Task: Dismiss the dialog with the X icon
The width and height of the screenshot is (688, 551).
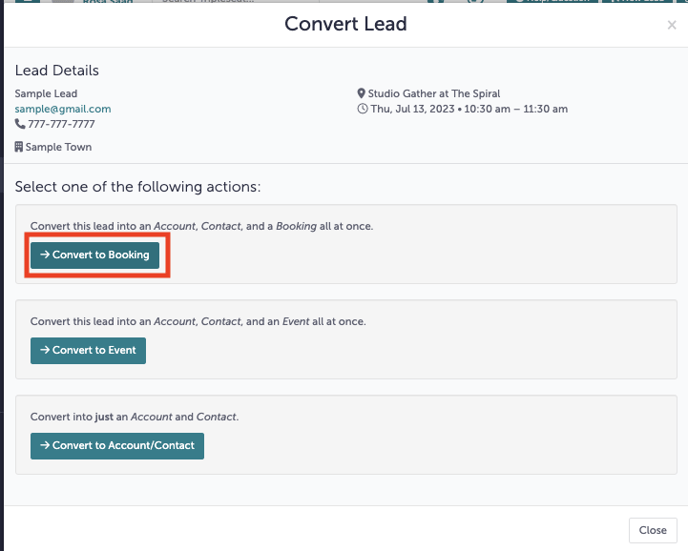Action: tap(672, 25)
